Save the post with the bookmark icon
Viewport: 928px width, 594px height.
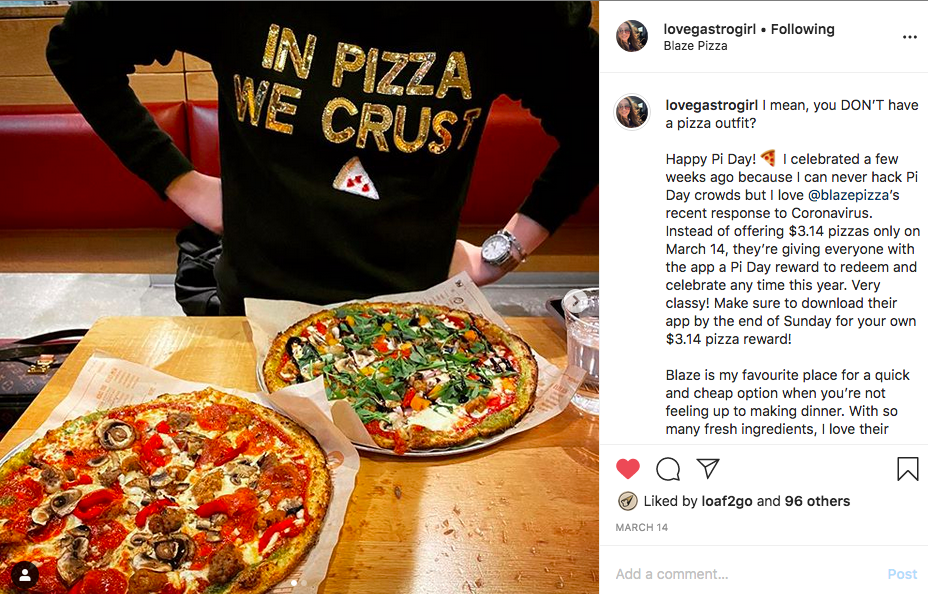click(x=907, y=469)
